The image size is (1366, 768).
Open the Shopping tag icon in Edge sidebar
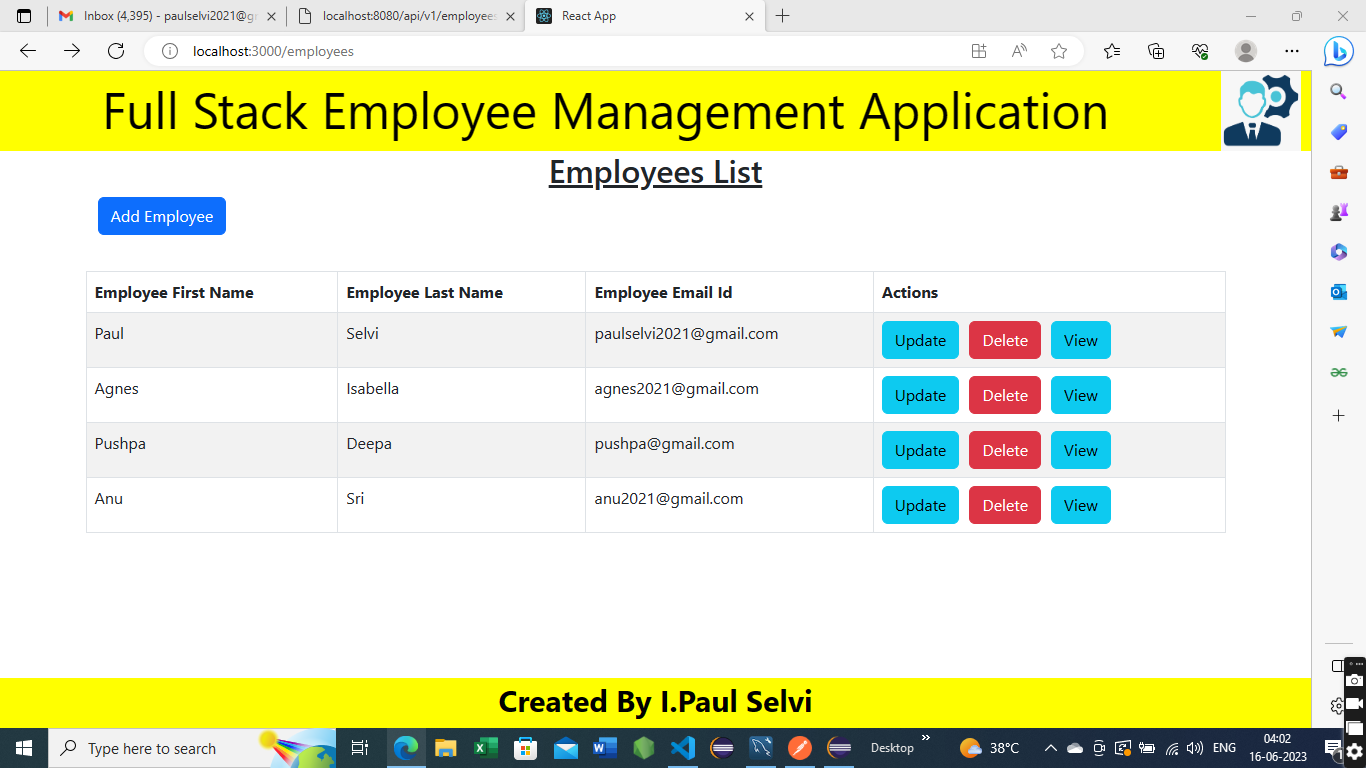[1338, 131]
